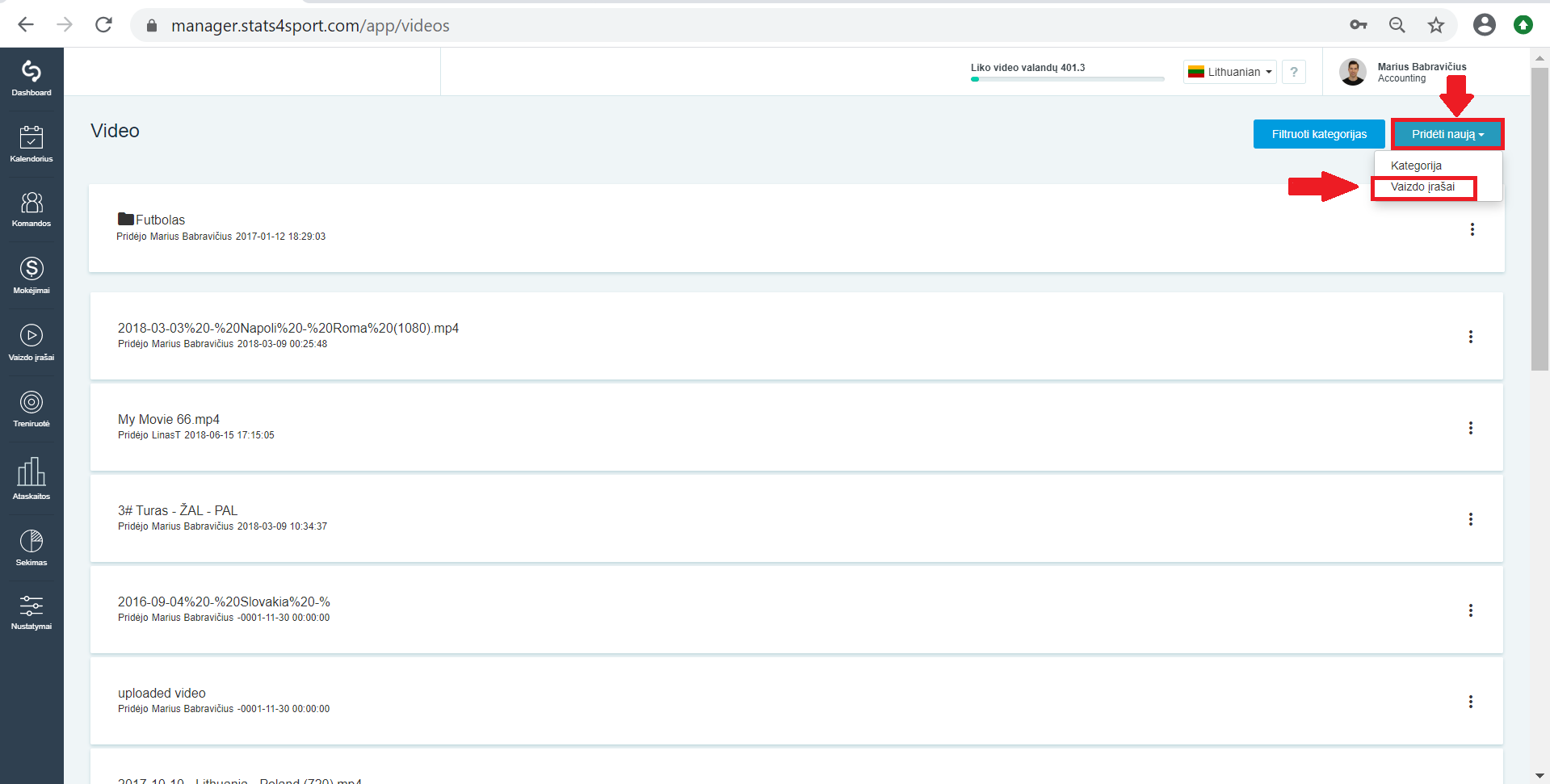Bookmark this page with star icon
Screen dimensions: 1550x784
point(1435,25)
